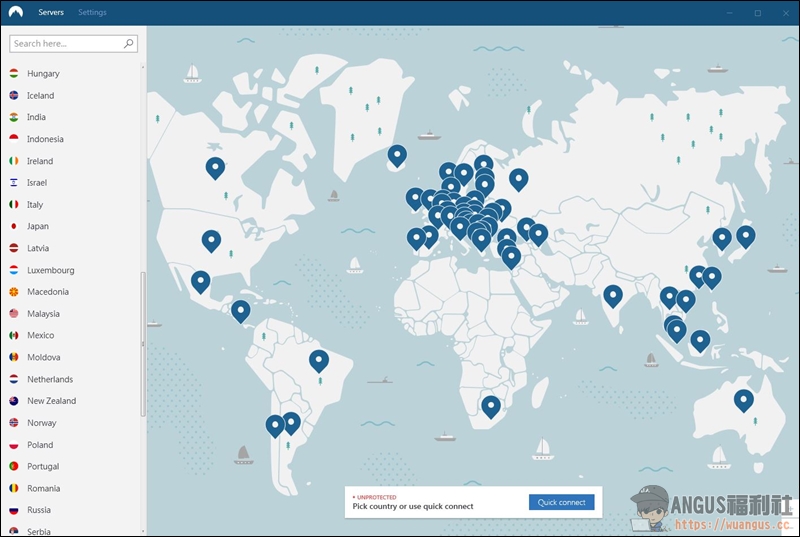
Task: Click the Chile map pin
Action: (x=275, y=426)
